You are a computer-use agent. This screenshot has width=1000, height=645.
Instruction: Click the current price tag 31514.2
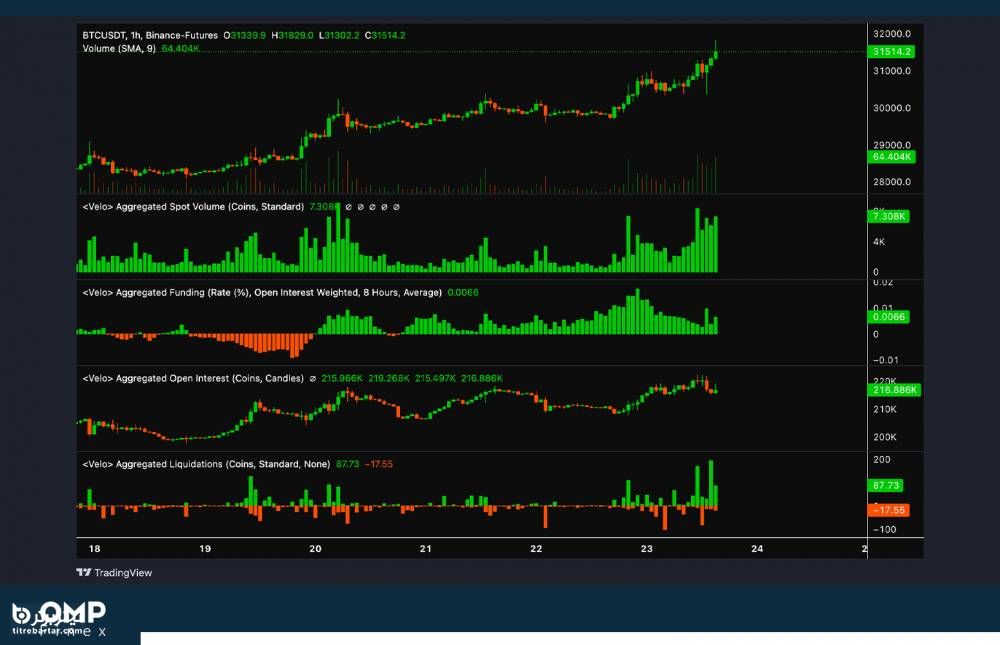891,52
